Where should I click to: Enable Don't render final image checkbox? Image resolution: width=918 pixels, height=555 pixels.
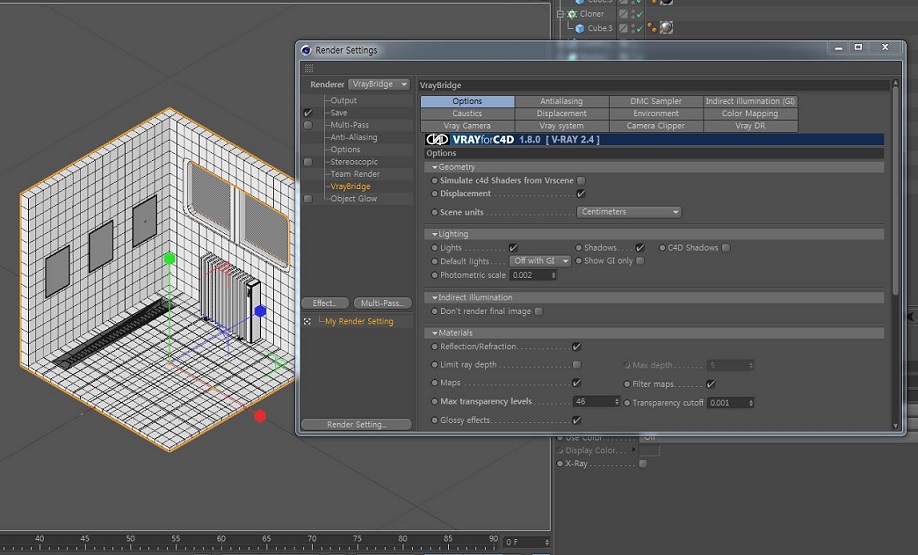click(539, 311)
